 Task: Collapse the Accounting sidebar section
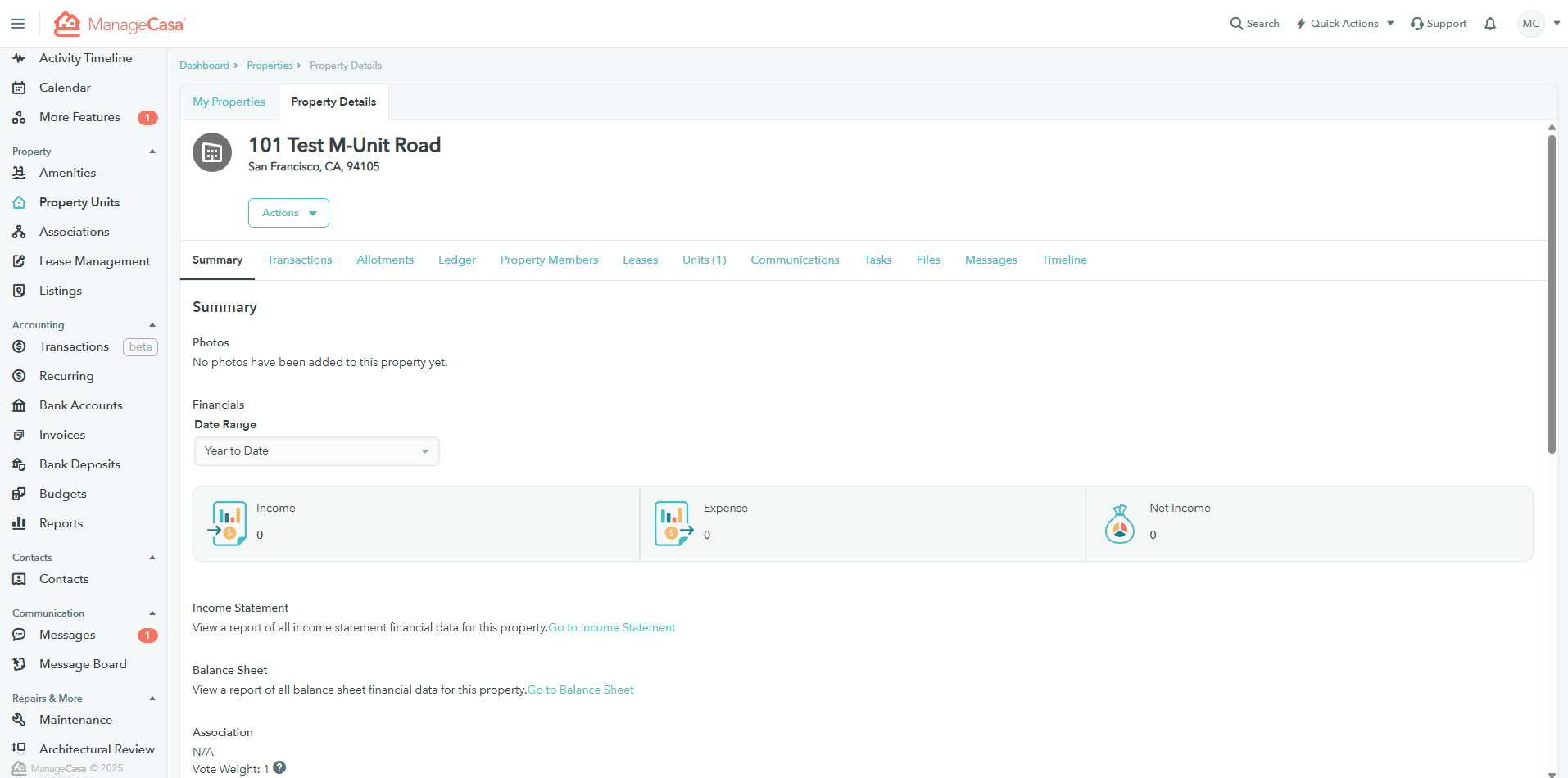click(x=152, y=325)
